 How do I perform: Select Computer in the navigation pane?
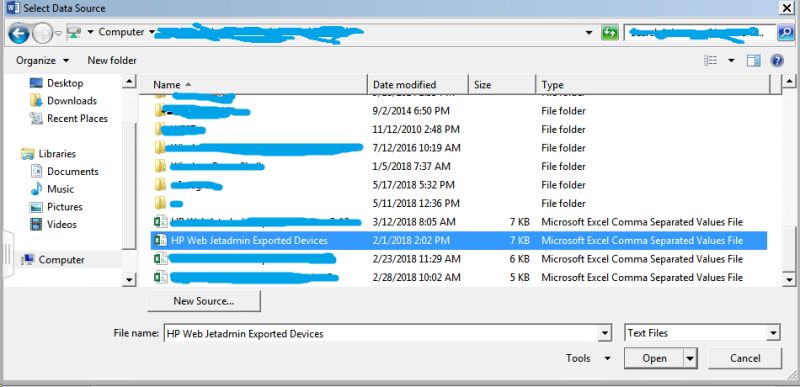[x=61, y=260]
